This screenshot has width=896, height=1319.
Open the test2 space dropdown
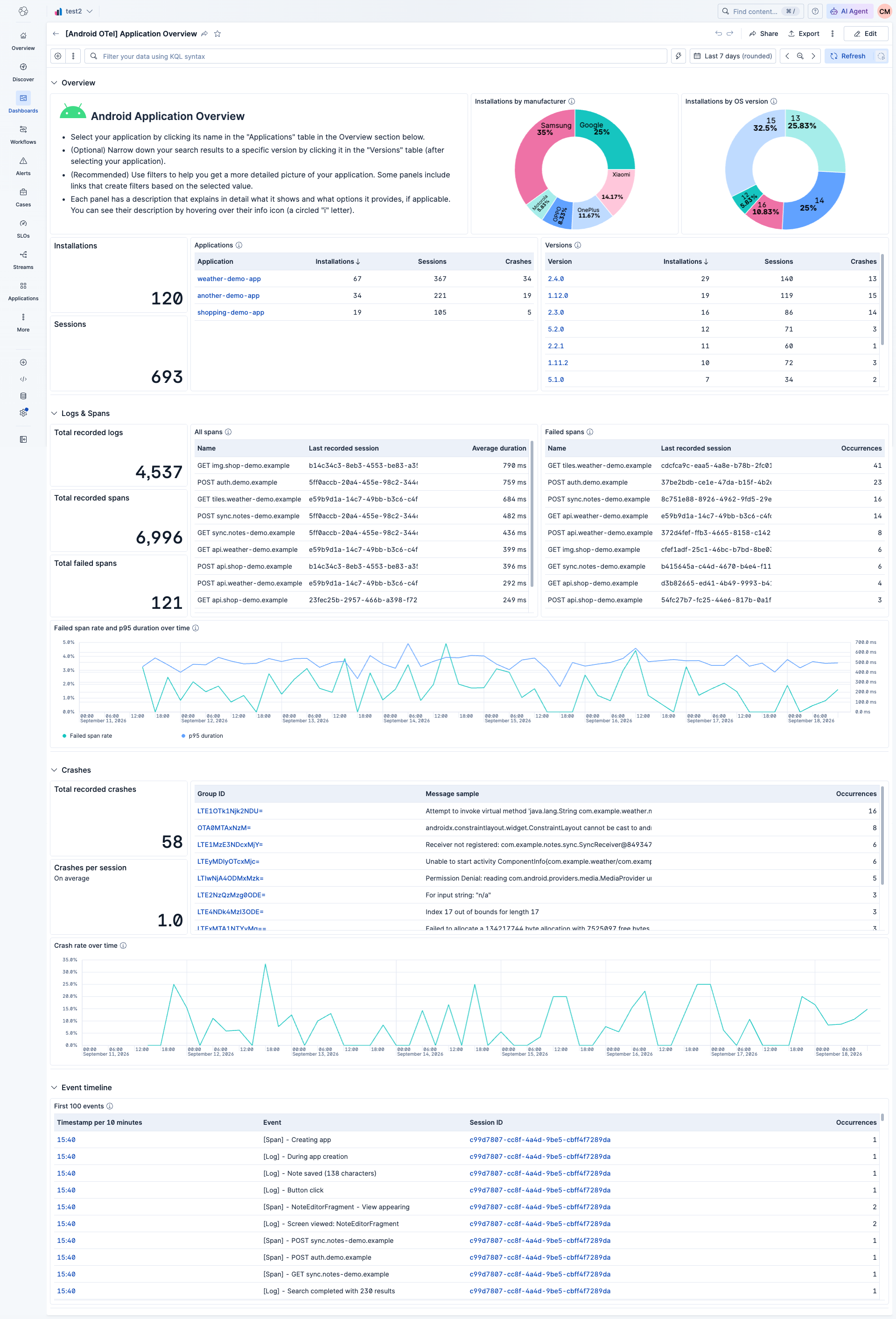pyautogui.click(x=74, y=11)
